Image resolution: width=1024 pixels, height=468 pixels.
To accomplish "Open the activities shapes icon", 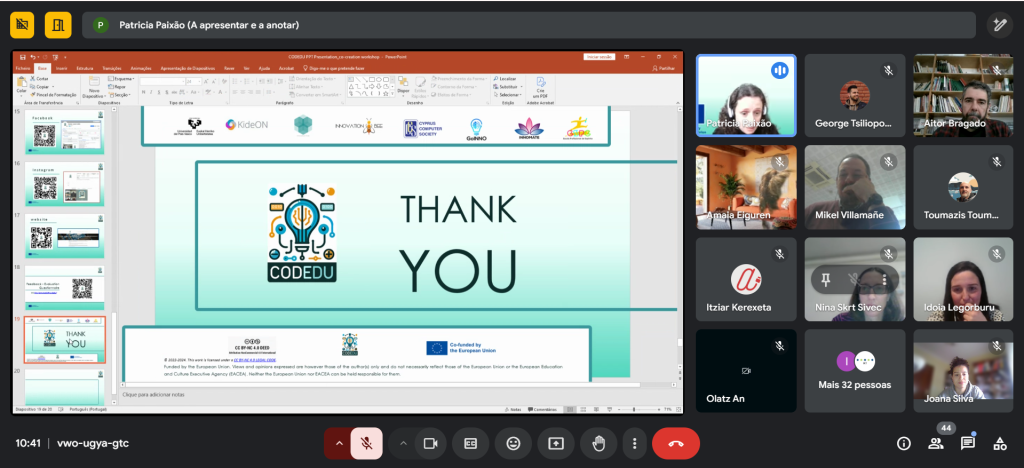I will (999, 443).
